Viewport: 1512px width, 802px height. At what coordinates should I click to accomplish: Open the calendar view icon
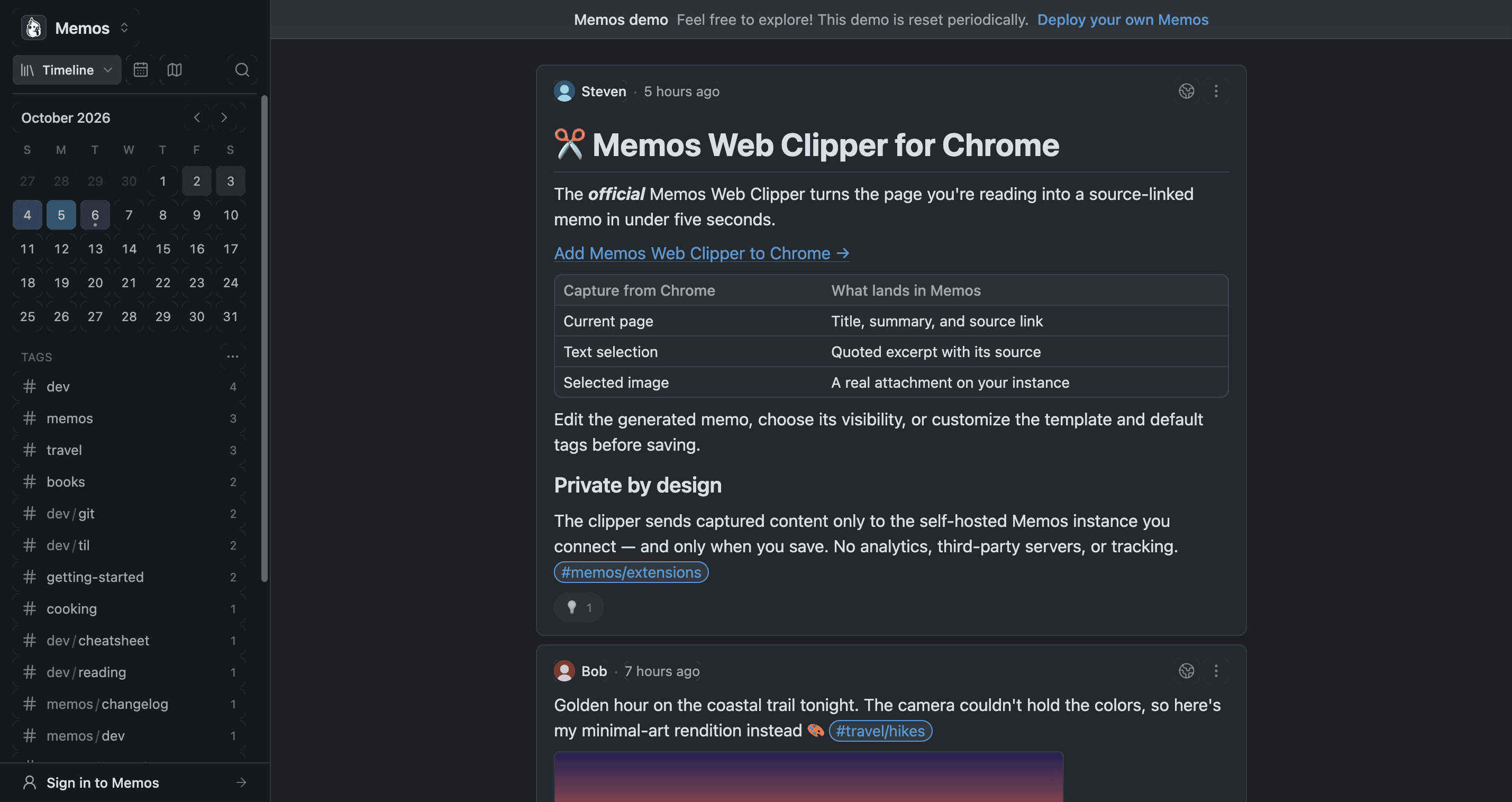[140, 70]
